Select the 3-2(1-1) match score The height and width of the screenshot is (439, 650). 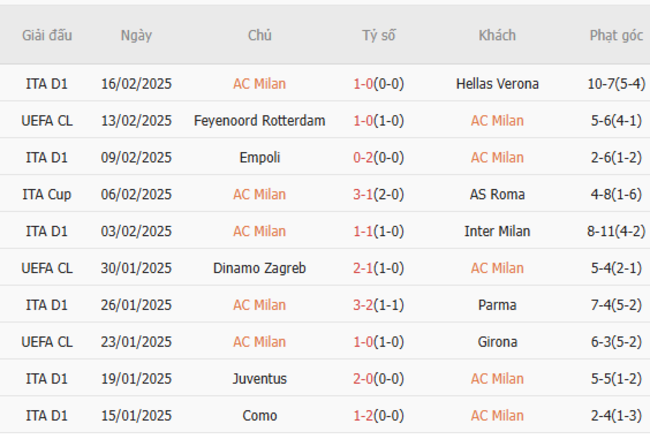pyautogui.click(x=379, y=305)
